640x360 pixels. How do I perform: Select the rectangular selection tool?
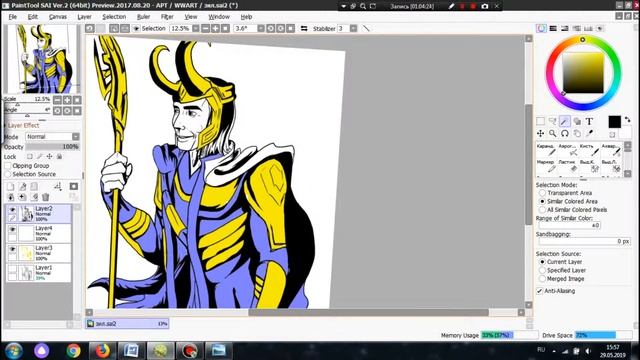click(x=540, y=121)
